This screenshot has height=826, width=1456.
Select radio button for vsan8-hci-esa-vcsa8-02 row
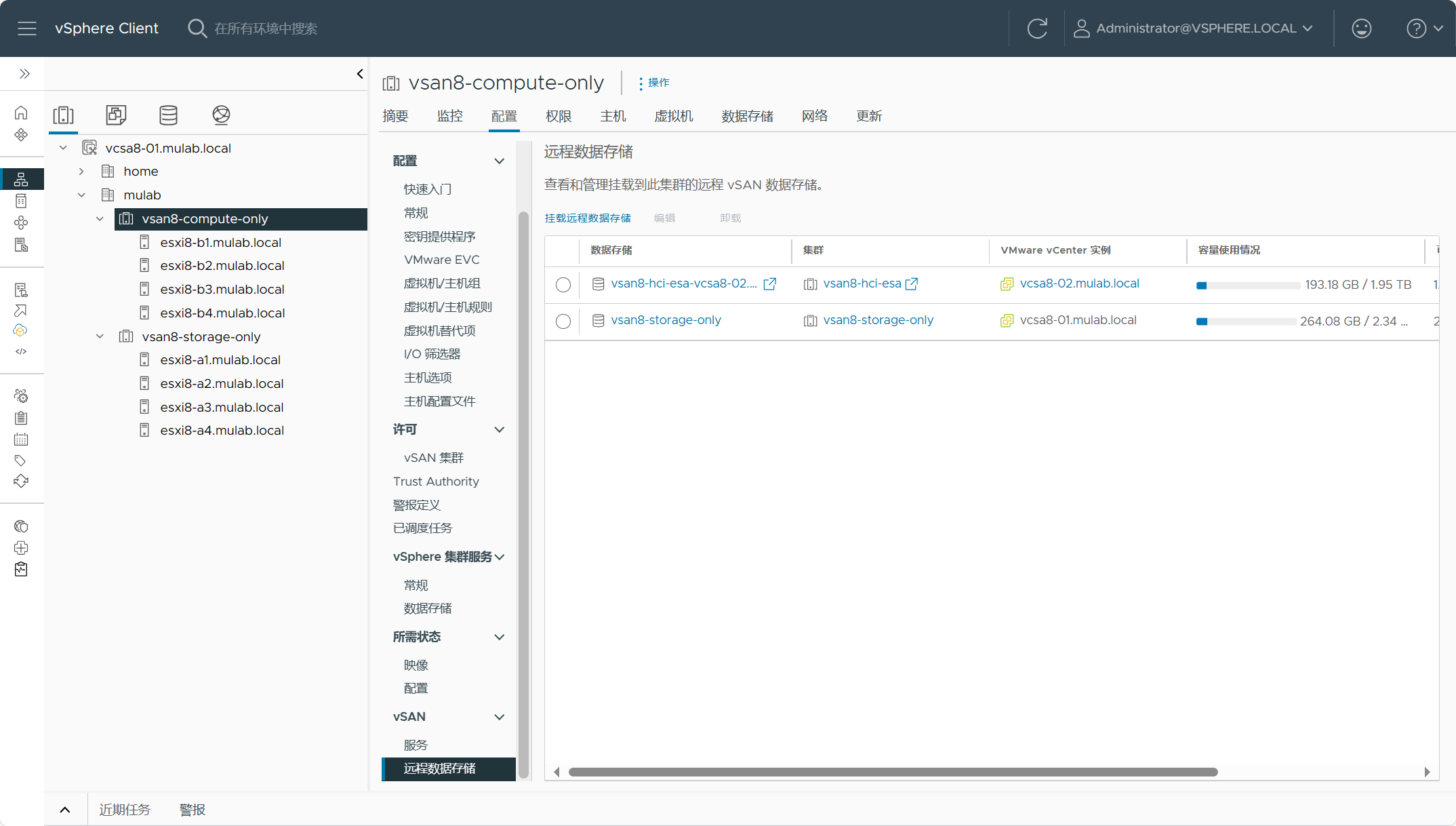point(563,285)
